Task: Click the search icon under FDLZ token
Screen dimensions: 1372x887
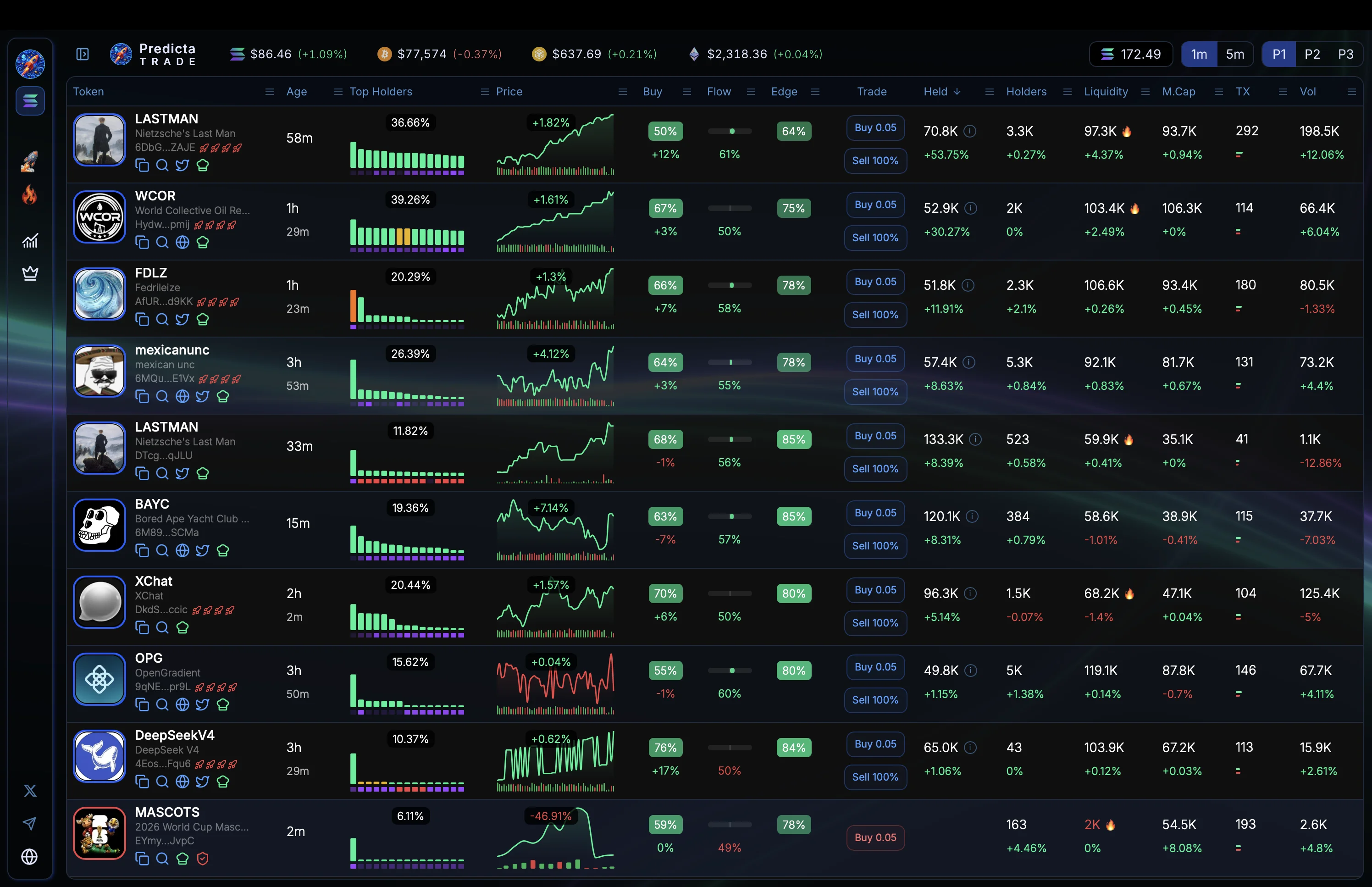Action: click(x=162, y=320)
